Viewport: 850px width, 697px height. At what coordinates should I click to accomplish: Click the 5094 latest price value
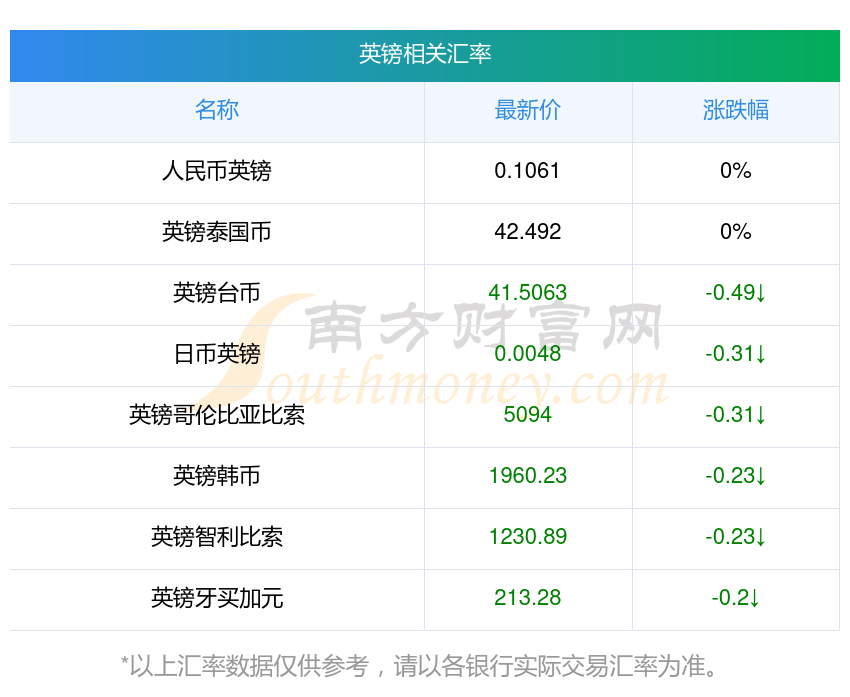[x=527, y=415]
